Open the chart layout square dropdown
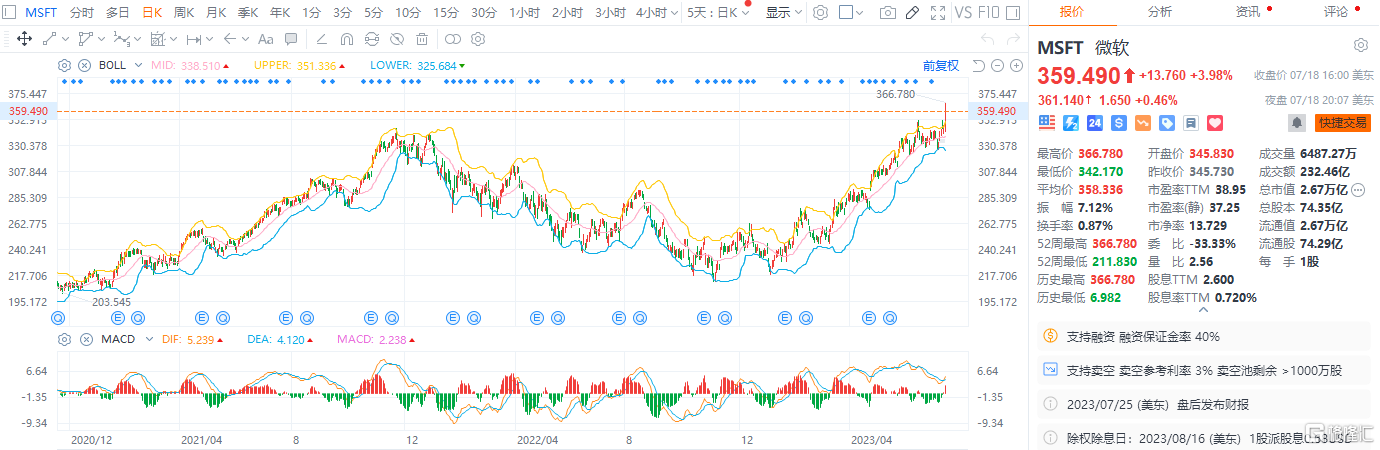The image size is (1380, 450). pos(851,13)
